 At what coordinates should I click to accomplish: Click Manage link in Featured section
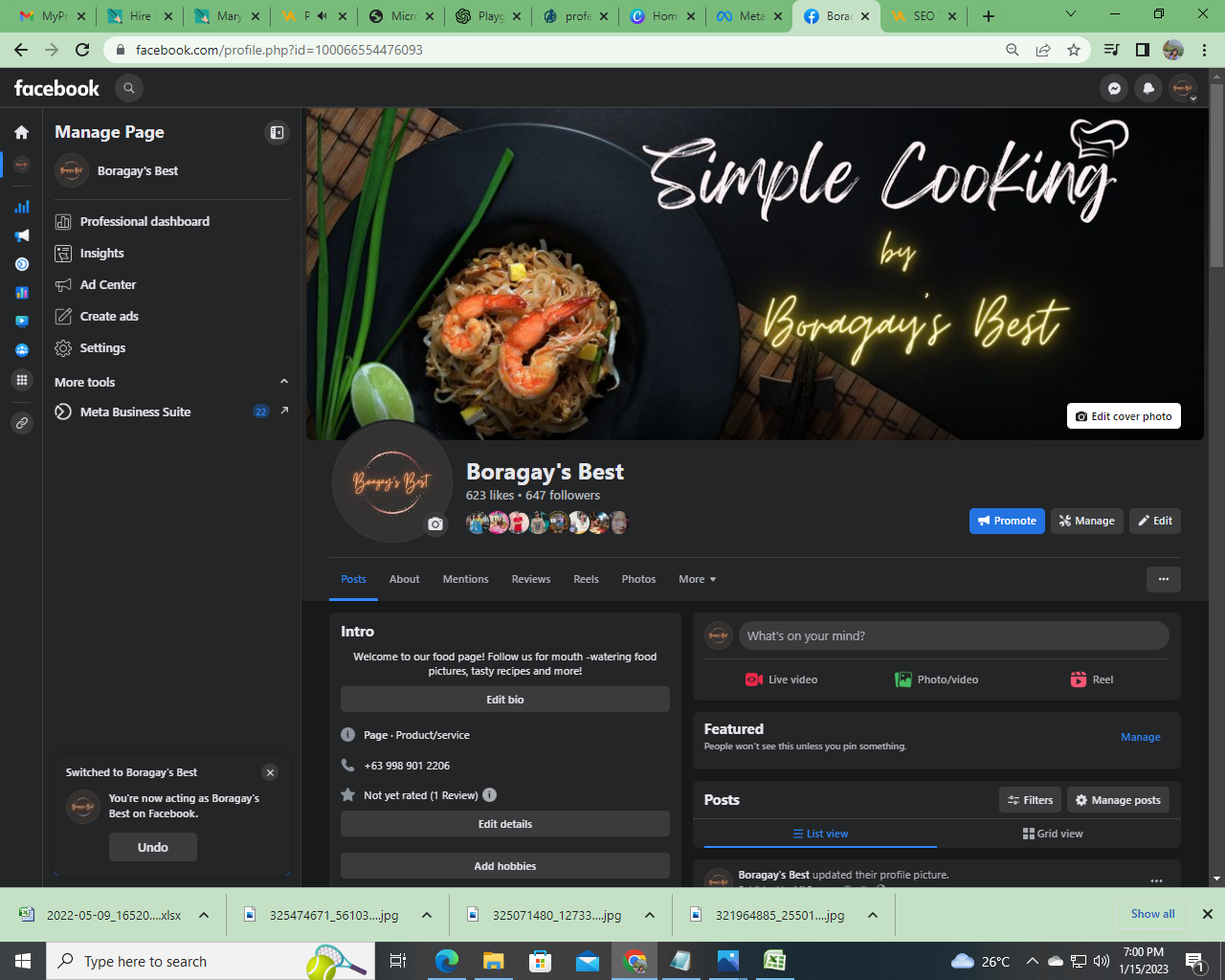pos(1141,737)
